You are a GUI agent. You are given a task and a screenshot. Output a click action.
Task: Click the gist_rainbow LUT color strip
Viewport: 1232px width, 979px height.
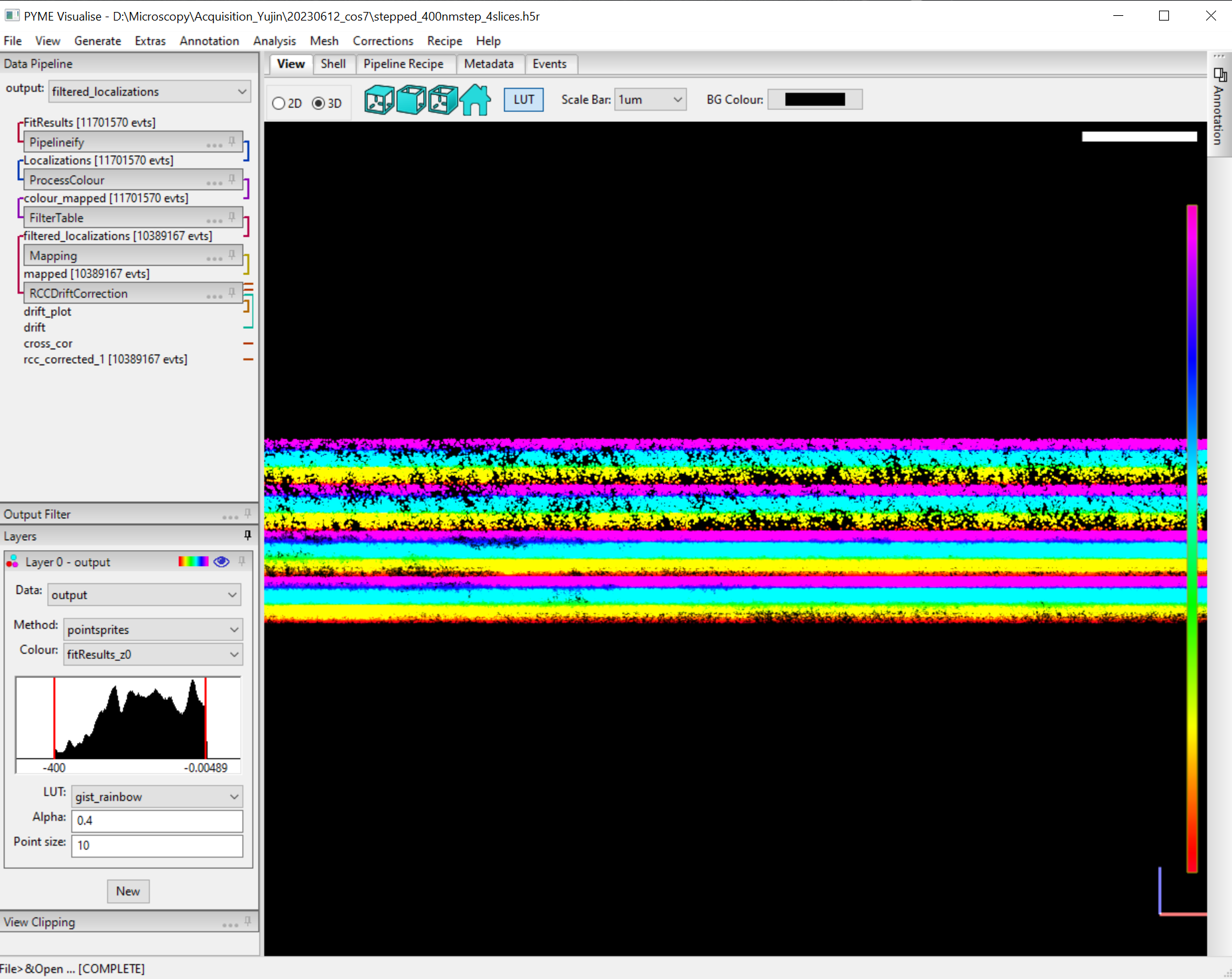point(193,561)
